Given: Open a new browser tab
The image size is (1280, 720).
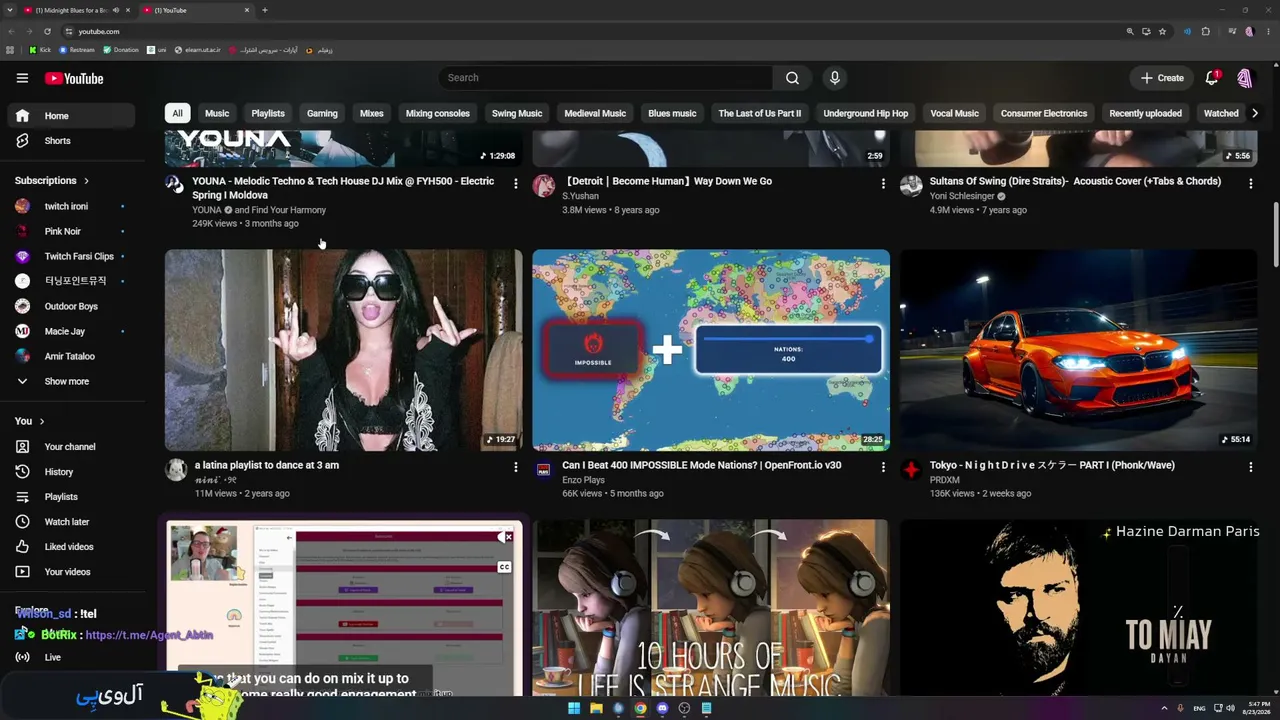Looking at the screenshot, I should tap(265, 10).
